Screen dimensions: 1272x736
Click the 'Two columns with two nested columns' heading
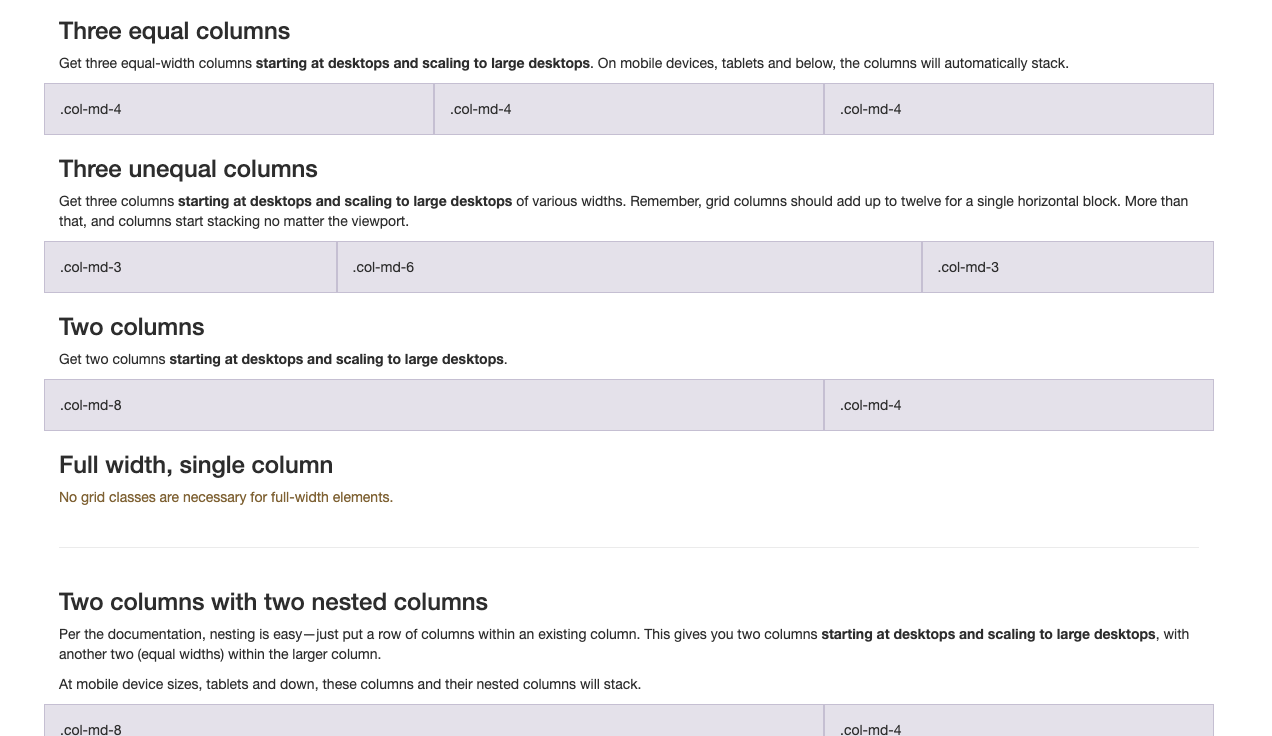273,602
